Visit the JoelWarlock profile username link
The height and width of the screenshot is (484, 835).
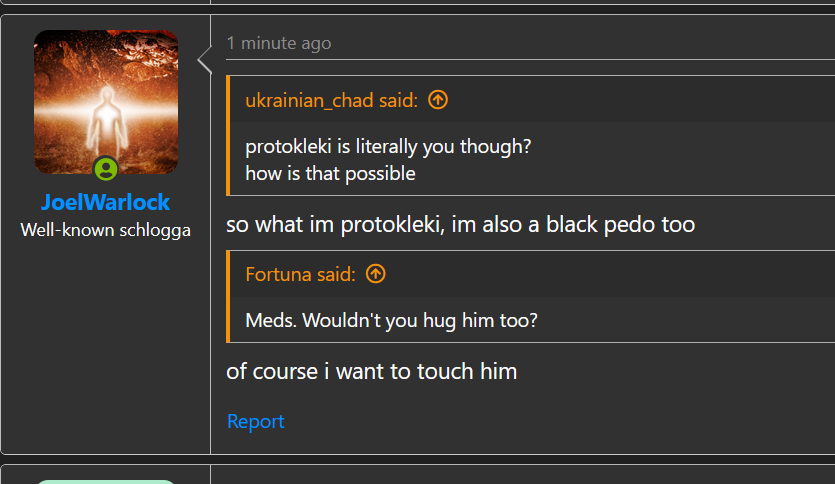click(x=105, y=202)
